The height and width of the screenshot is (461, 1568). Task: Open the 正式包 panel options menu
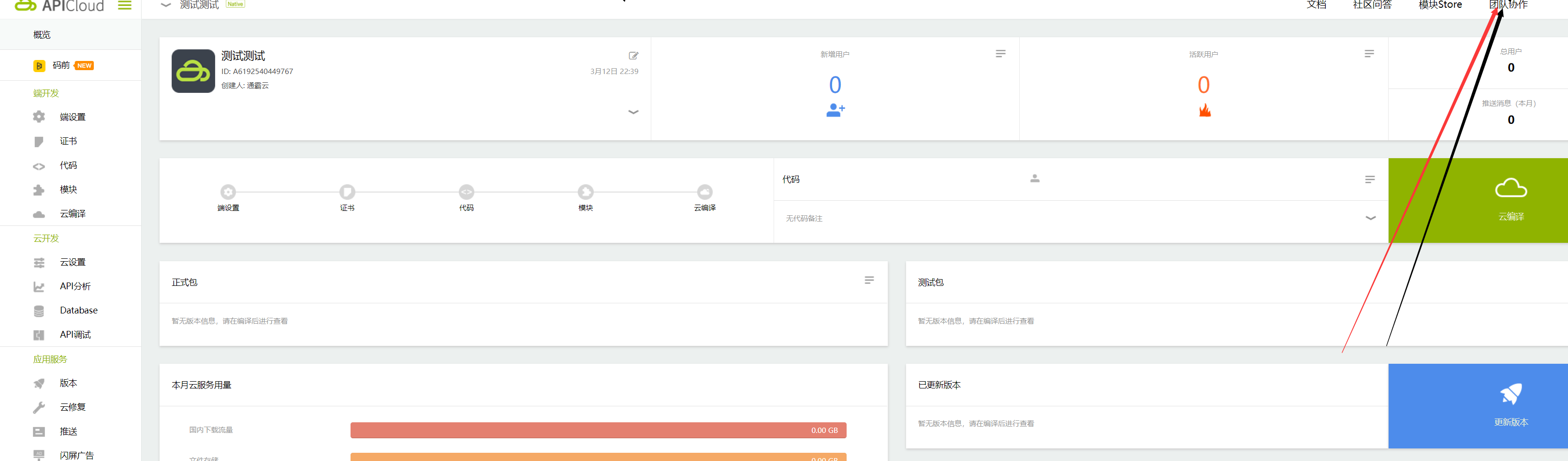tap(868, 281)
